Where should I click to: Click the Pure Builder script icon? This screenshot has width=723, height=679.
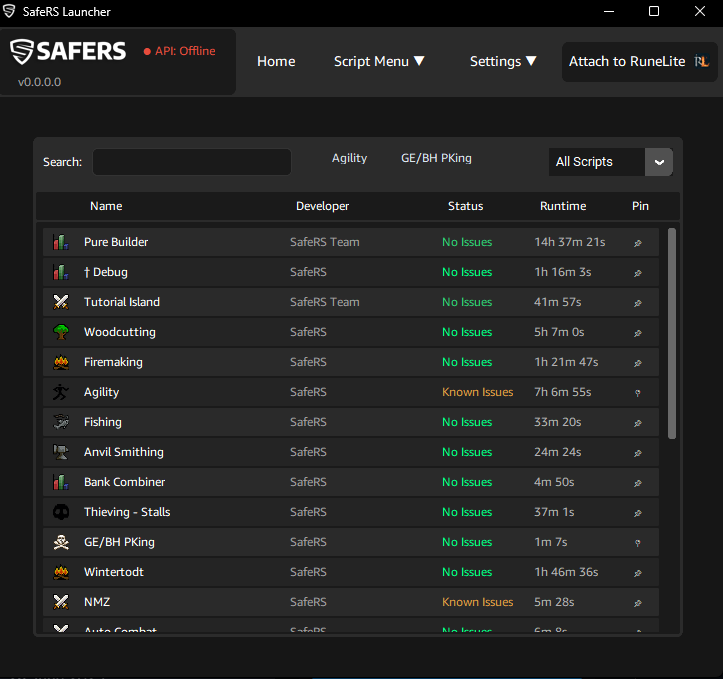tap(61, 242)
